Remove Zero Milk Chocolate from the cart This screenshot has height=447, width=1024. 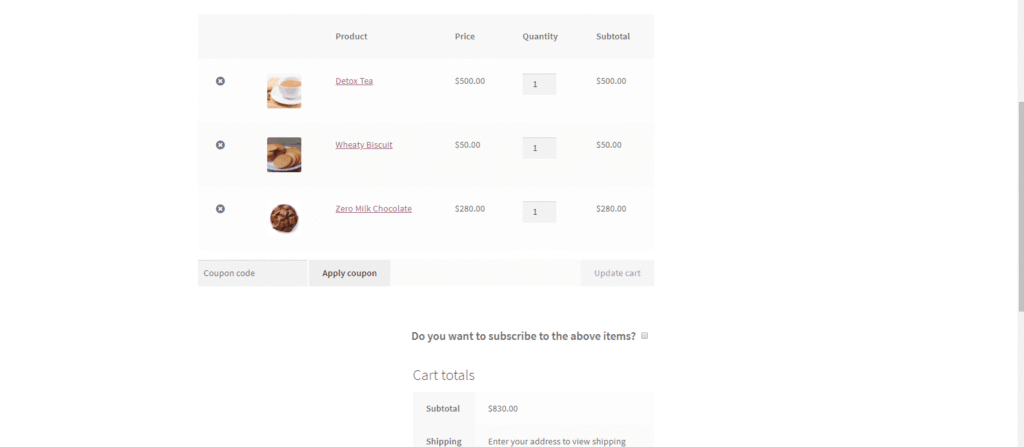click(x=220, y=208)
